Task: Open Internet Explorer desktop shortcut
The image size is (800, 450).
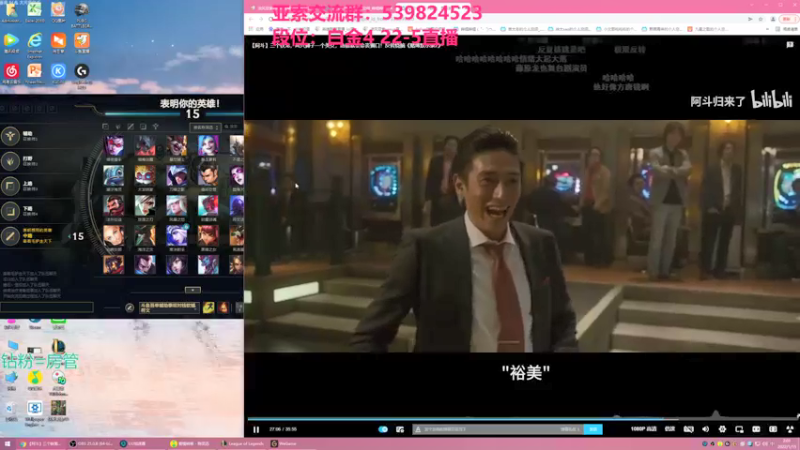Action: click(34, 43)
